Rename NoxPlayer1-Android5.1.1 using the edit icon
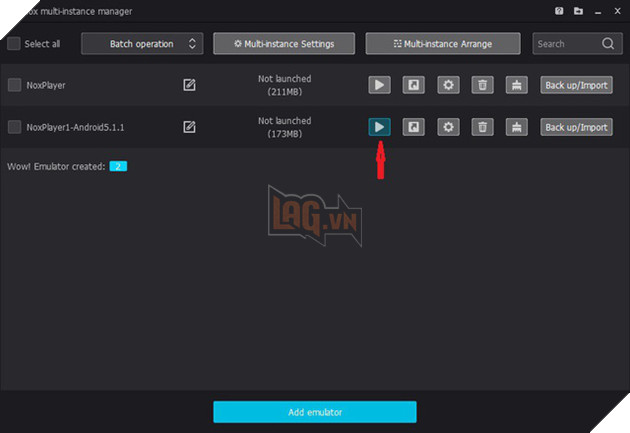The height and width of the screenshot is (433, 630). [189, 127]
